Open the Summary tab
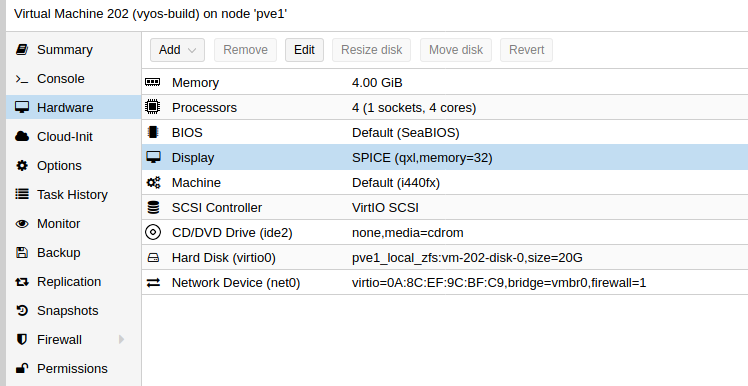This screenshot has width=748, height=386. pyautogui.click(x=65, y=50)
